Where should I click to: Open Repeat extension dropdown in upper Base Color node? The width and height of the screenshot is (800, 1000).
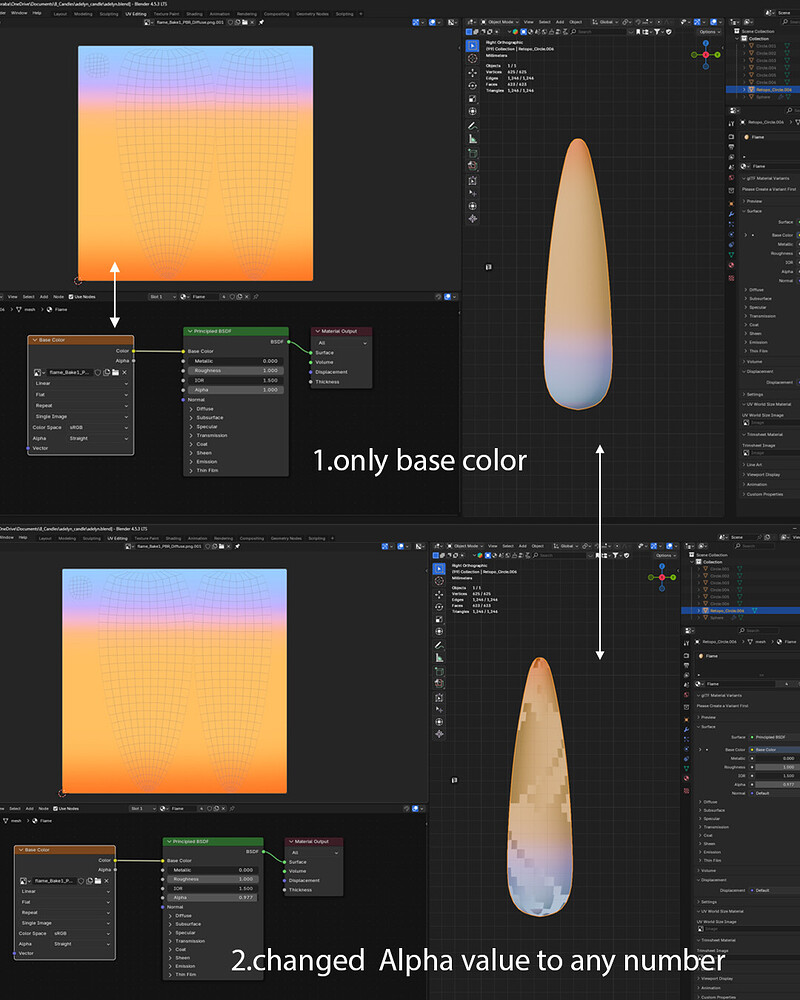pos(81,405)
